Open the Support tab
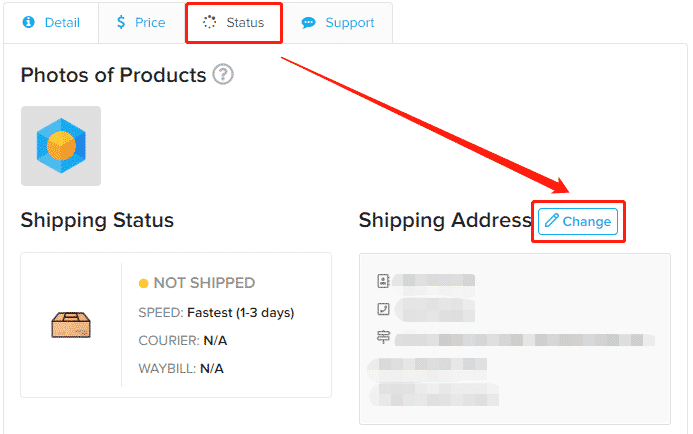This screenshot has width=693, height=434. point(338,23)
